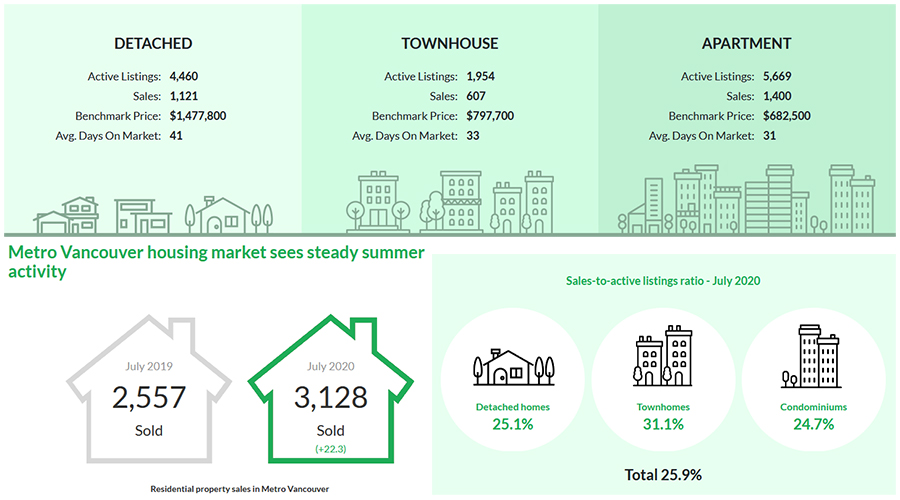Click the Detached homes label
900x500 pixels.
[513, 407]
